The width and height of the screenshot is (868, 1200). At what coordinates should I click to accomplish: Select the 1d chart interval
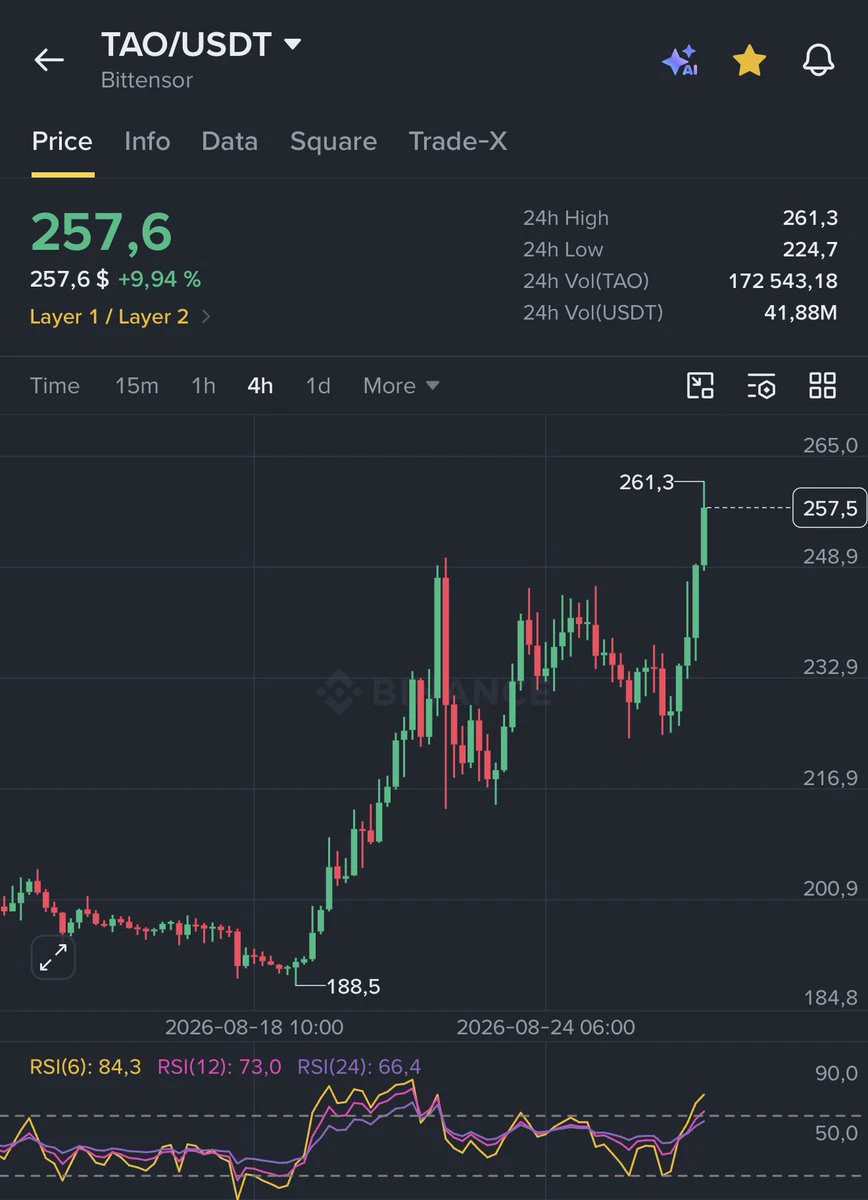click(x=318, y=385)
